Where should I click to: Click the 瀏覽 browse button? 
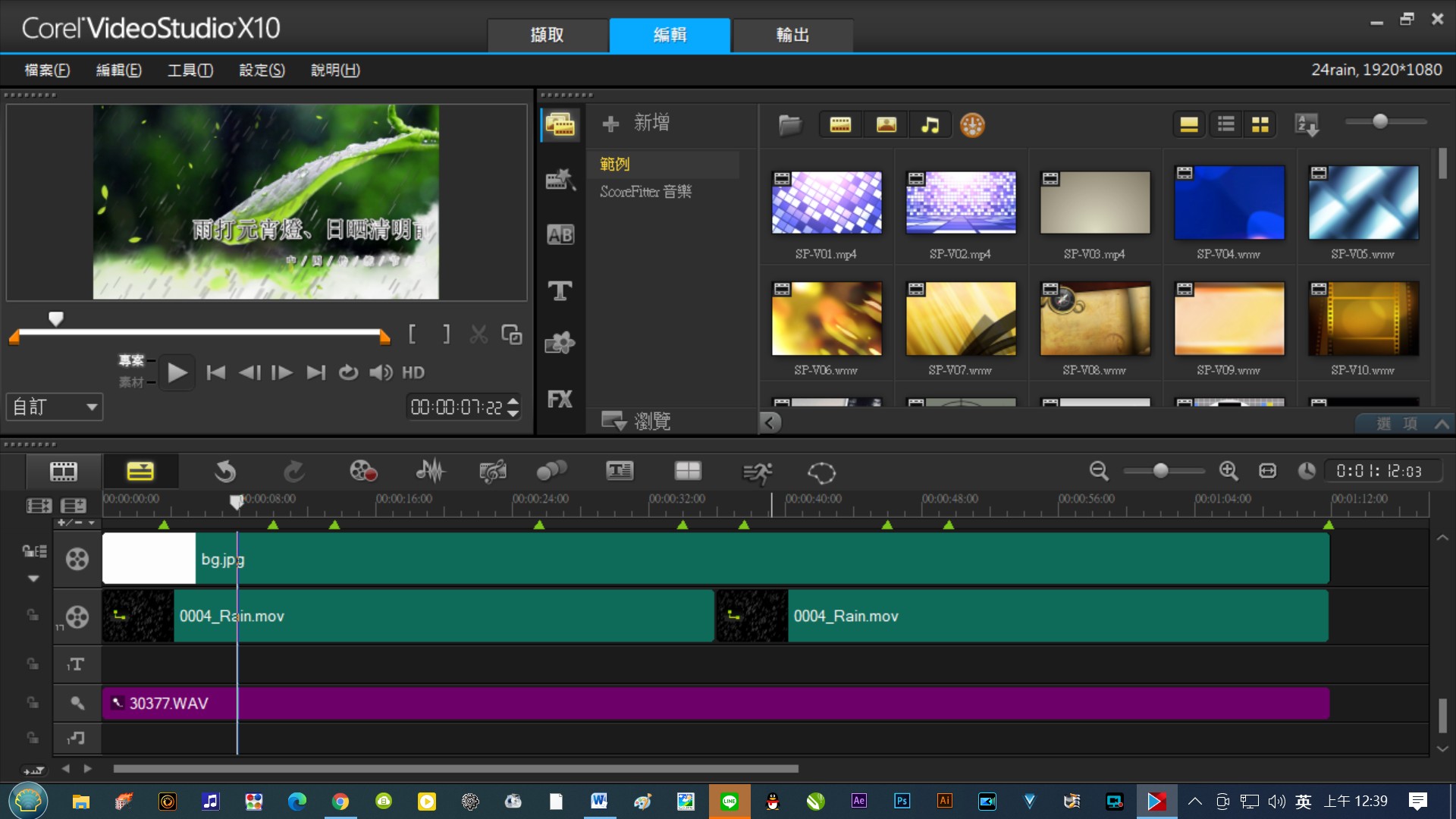pyautogui.click(x=635, y=421)
